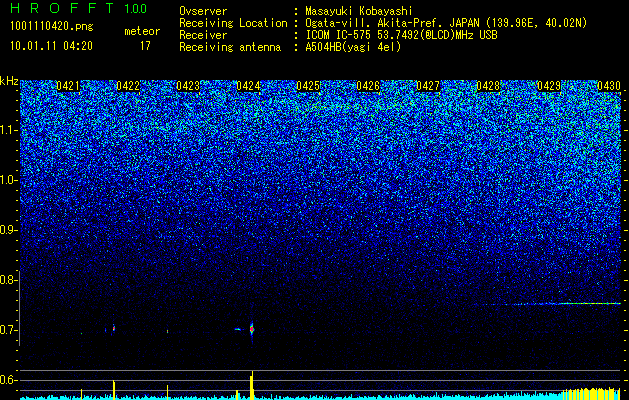
Task: Click the Receiver field label
Action: point(203,35)
